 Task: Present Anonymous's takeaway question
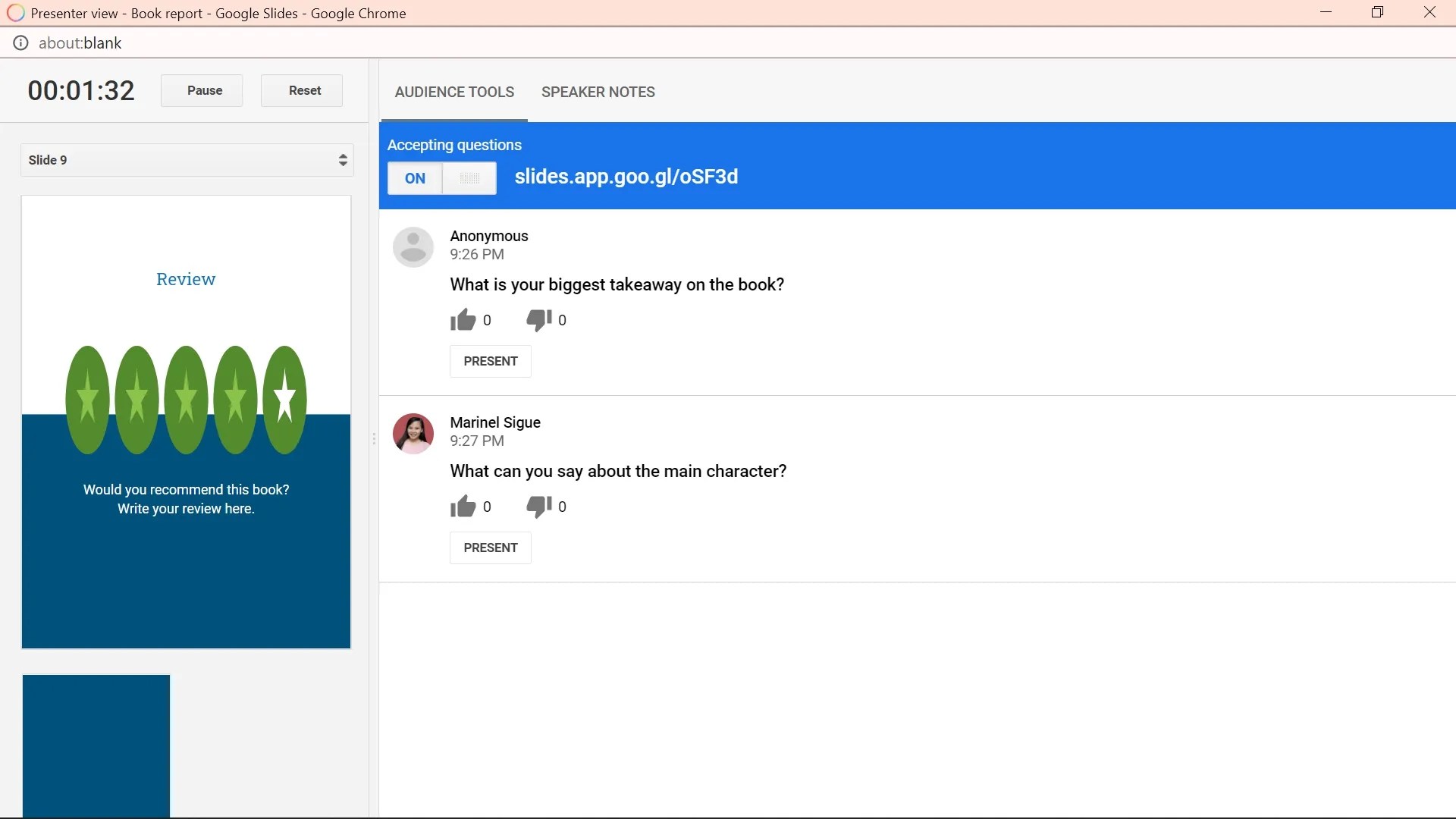click(490, 361)
